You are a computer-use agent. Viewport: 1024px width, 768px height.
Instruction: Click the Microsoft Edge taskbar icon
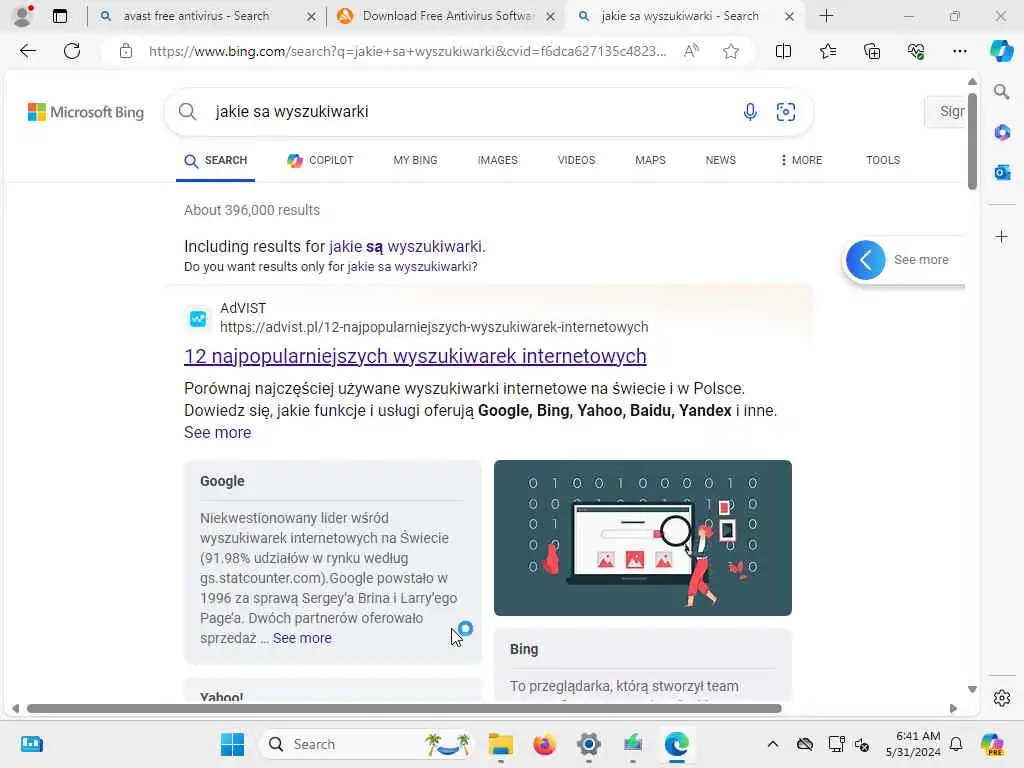coord(677,744)
